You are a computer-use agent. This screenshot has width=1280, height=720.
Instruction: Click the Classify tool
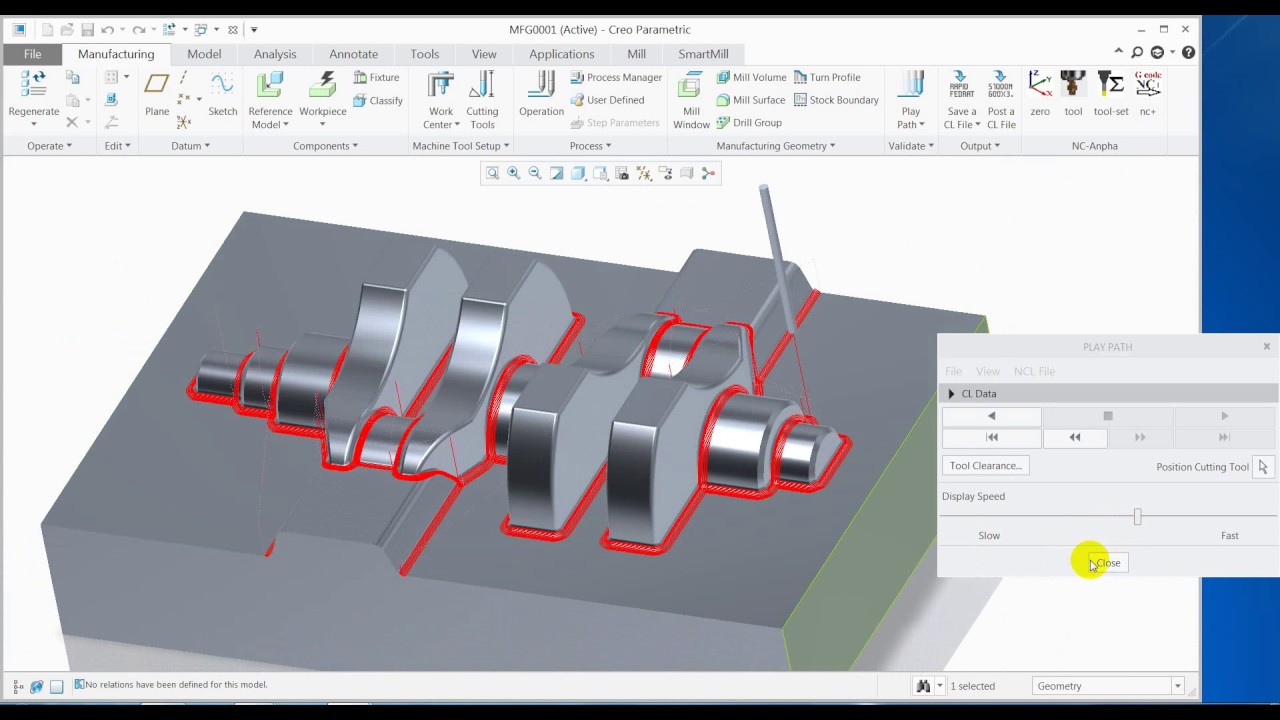378,100
